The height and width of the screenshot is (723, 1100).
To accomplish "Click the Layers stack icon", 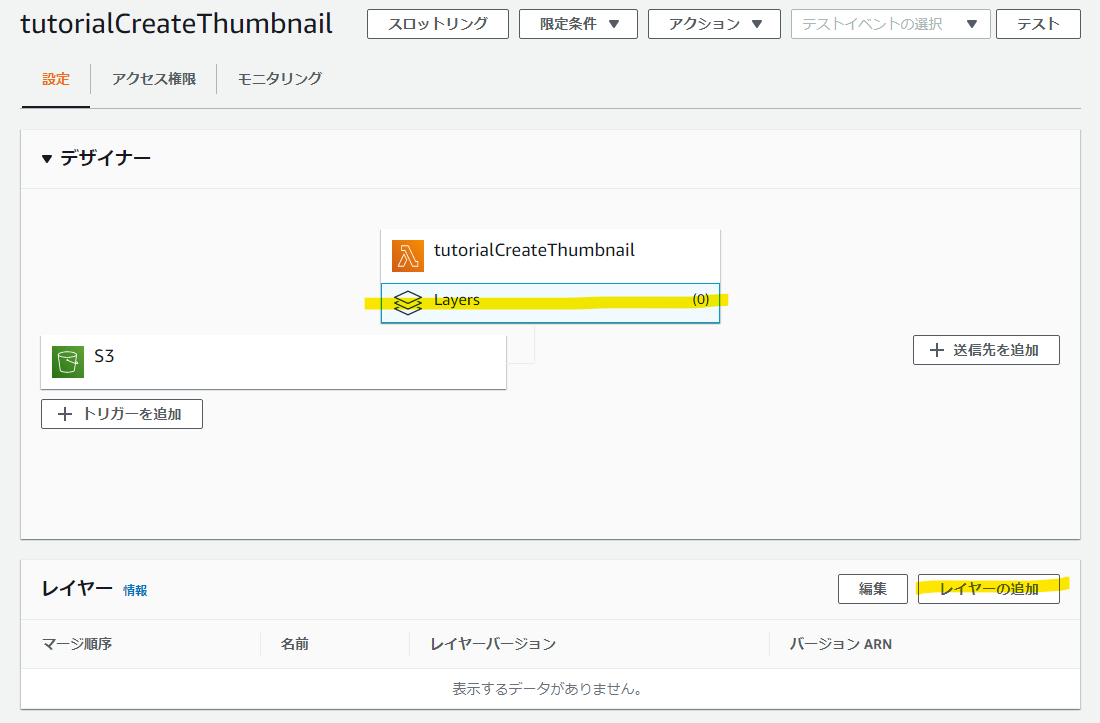I will [x=408, y=302].
